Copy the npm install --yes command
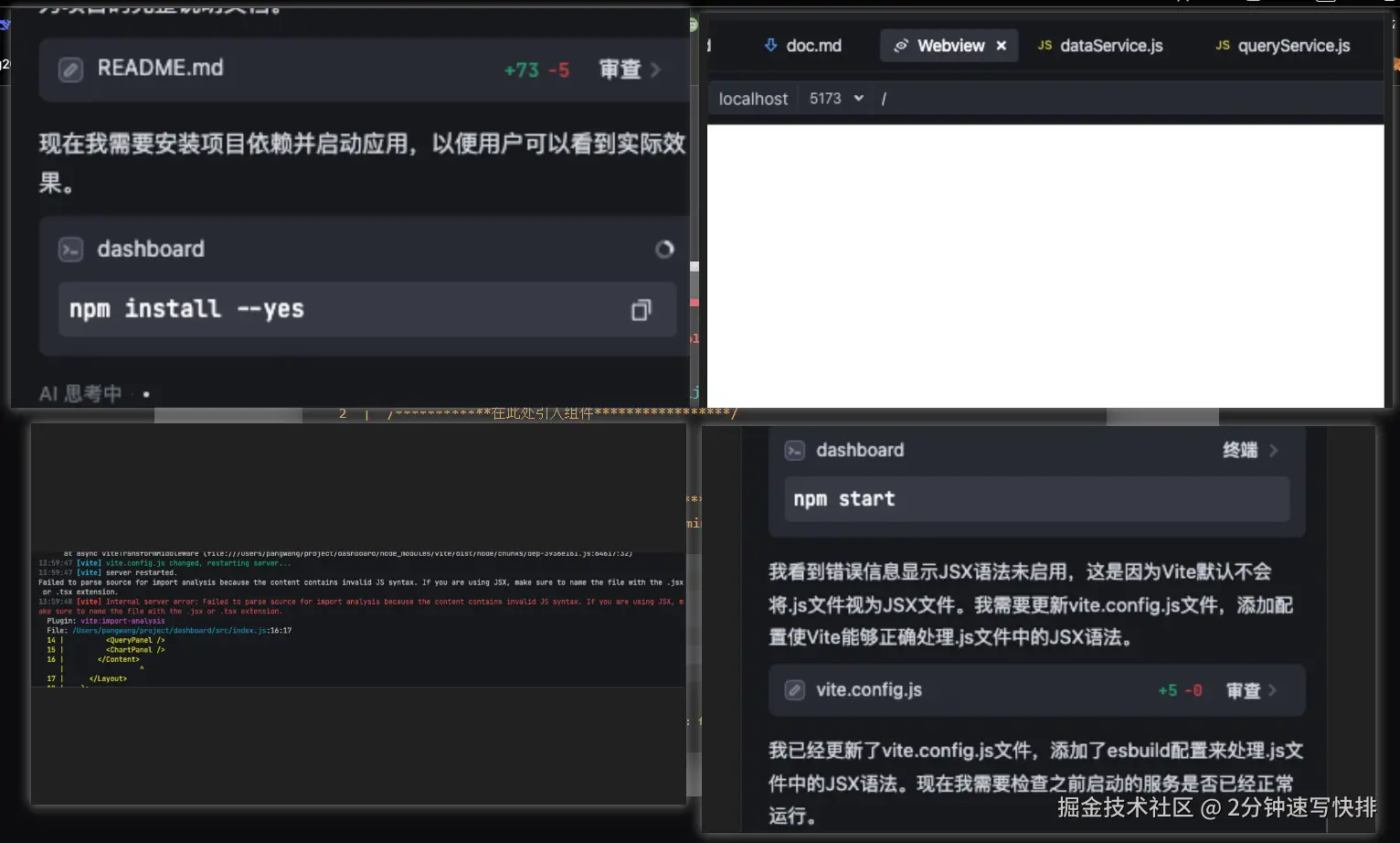Image resolution: width=1400 pixels, height=843 pixels. coord(642,310)
